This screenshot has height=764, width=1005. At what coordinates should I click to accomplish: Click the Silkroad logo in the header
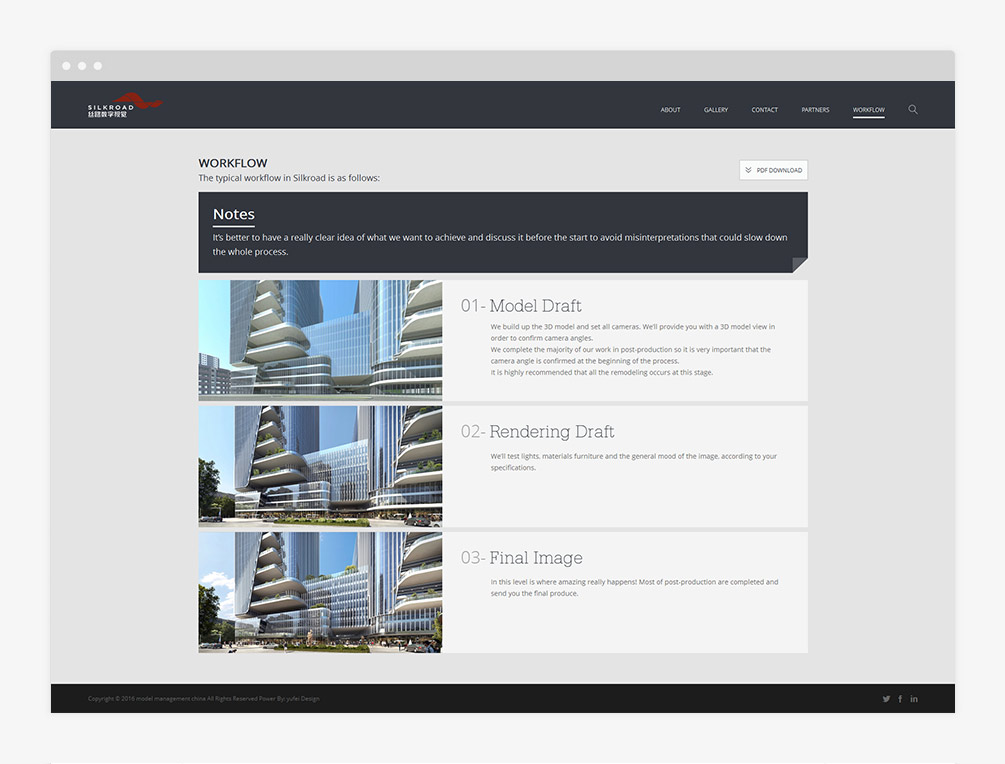pyautogui.click(x=123, y=106)
